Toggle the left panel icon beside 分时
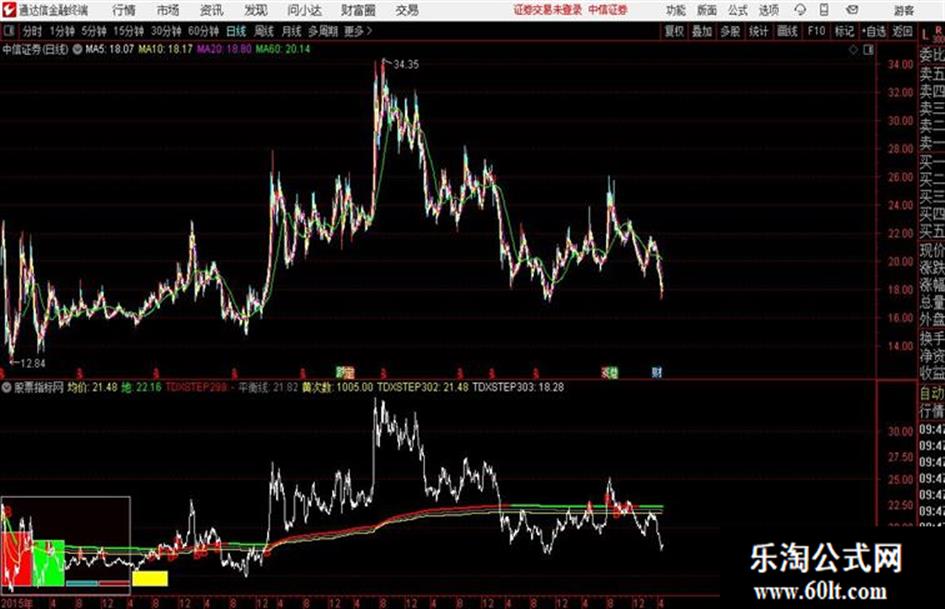 8,31
